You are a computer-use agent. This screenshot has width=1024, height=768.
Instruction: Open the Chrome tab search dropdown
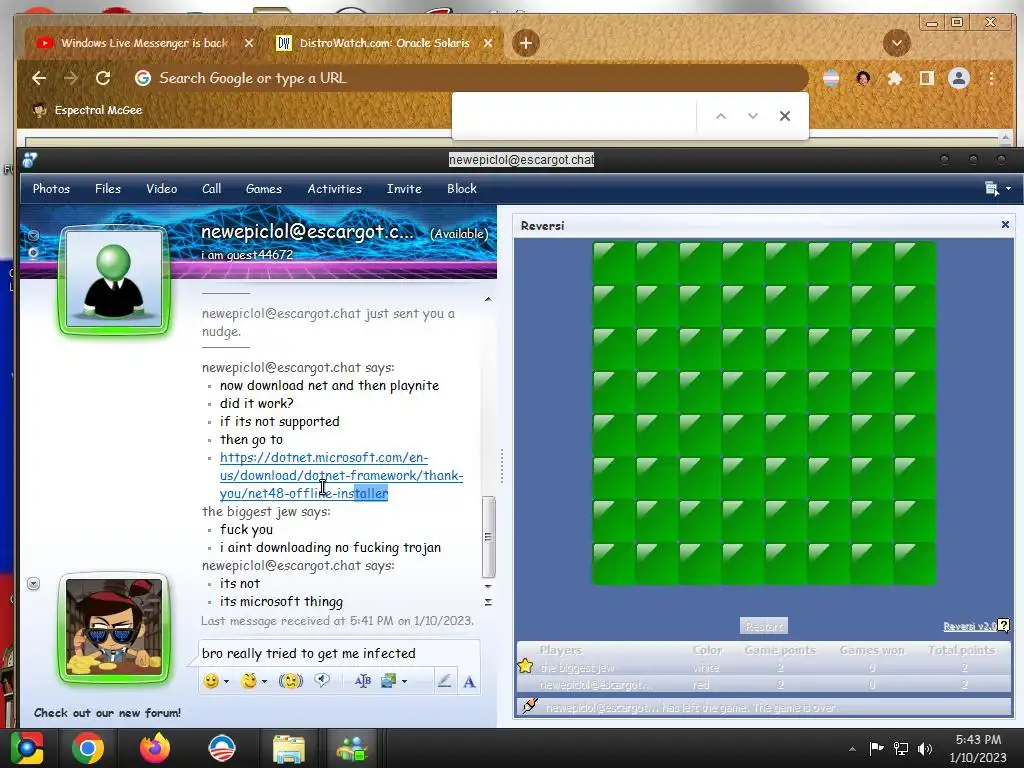tap(897, 43)
